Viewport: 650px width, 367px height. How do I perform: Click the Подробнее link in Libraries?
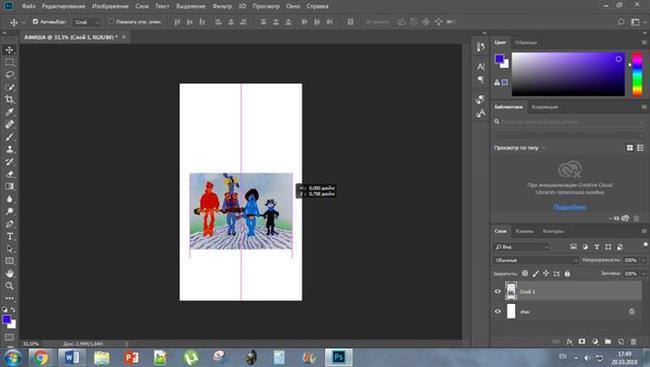570,207
